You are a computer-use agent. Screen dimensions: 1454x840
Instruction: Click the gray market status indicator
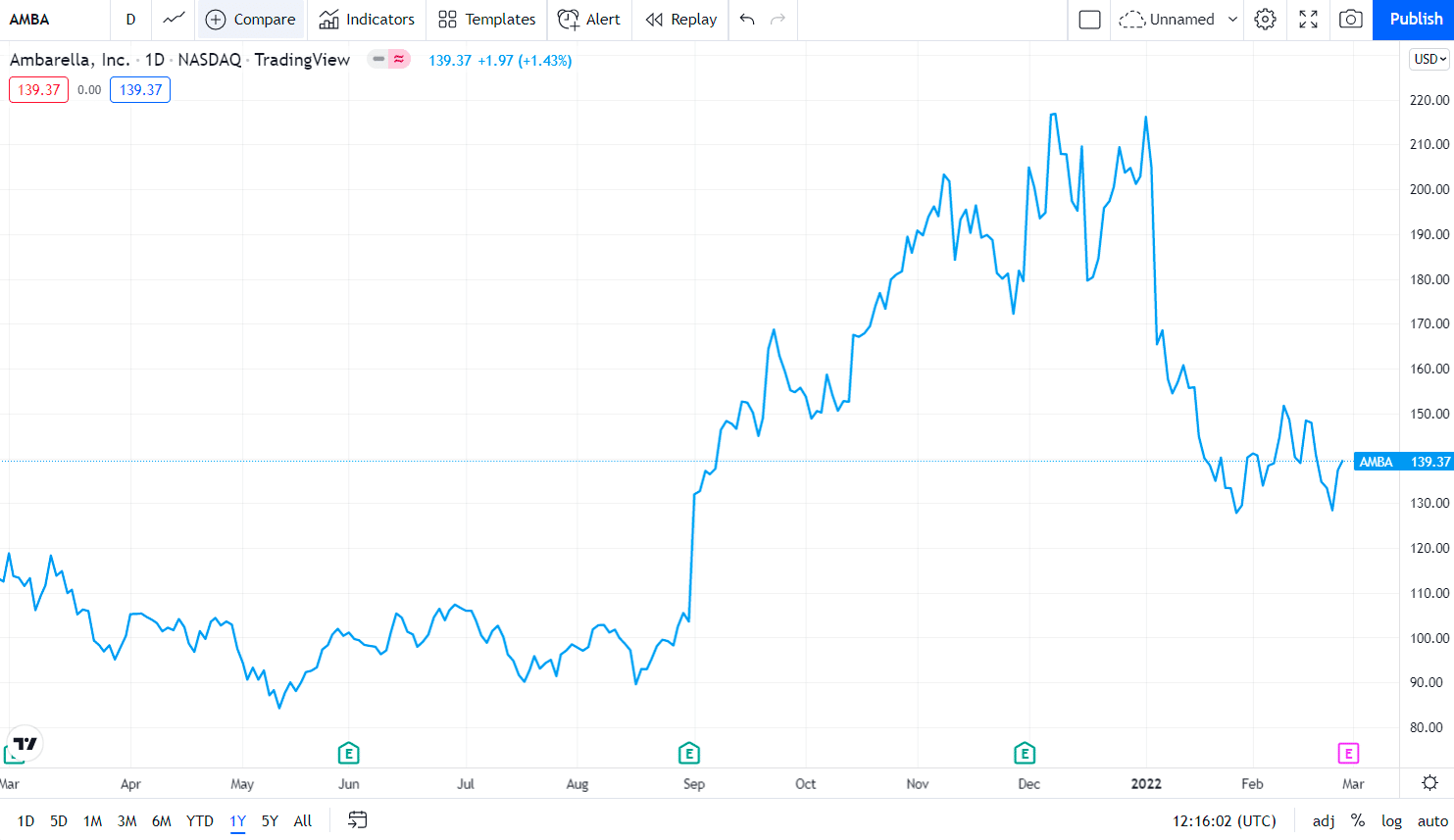(x=378, y=59)
